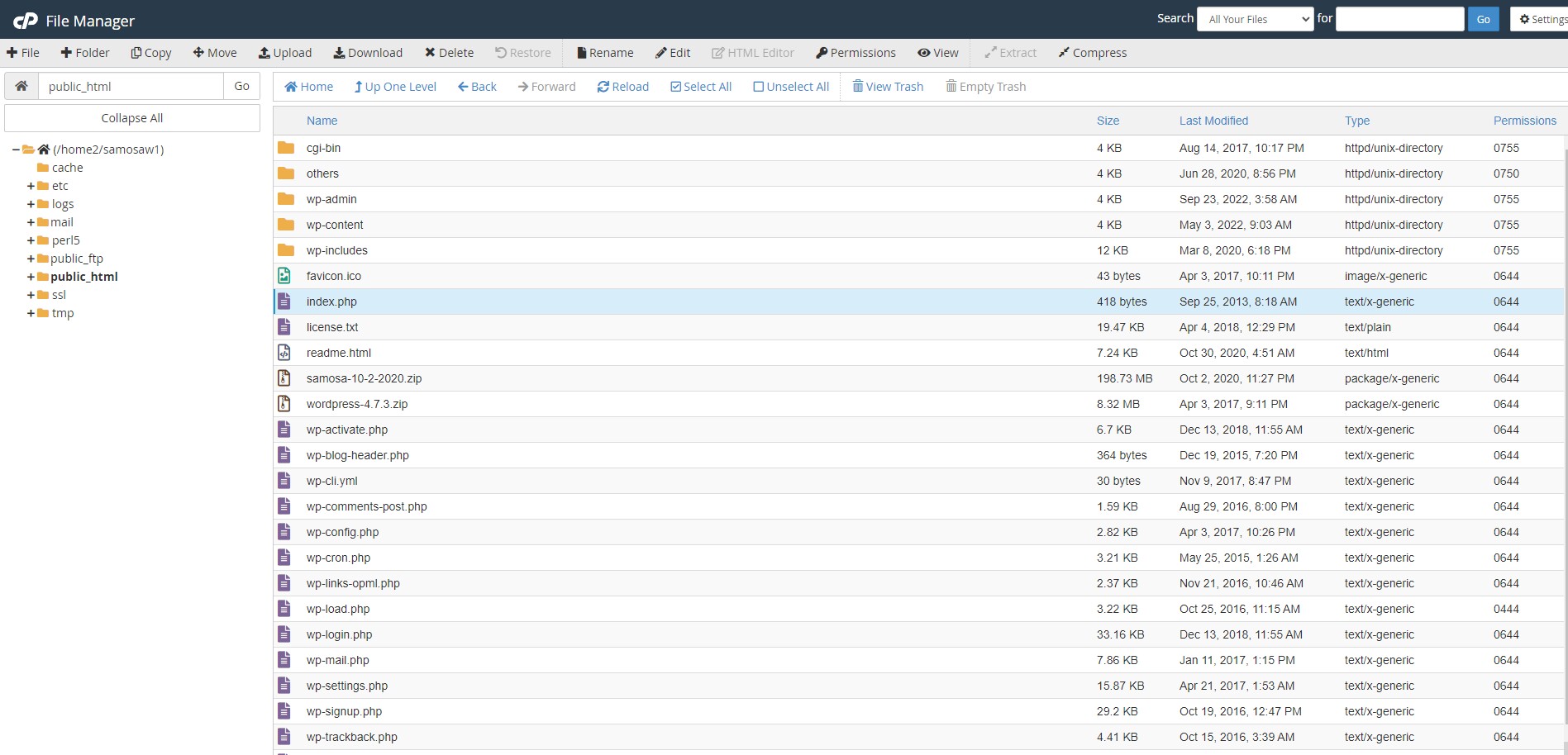Click the home icon beside the path field

(21, 85)
